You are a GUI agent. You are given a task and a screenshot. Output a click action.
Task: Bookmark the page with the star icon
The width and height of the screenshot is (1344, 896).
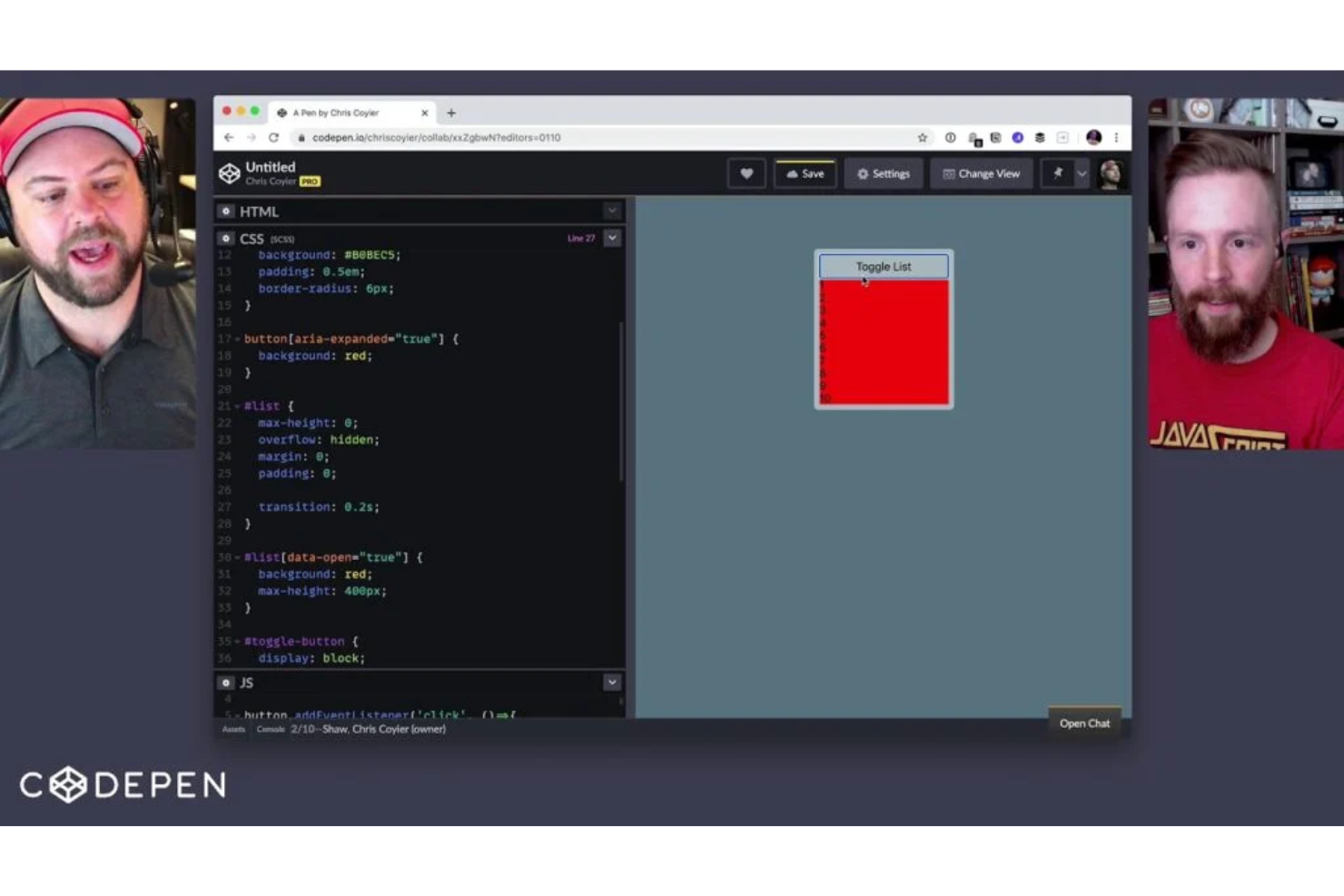click(922, 137)
